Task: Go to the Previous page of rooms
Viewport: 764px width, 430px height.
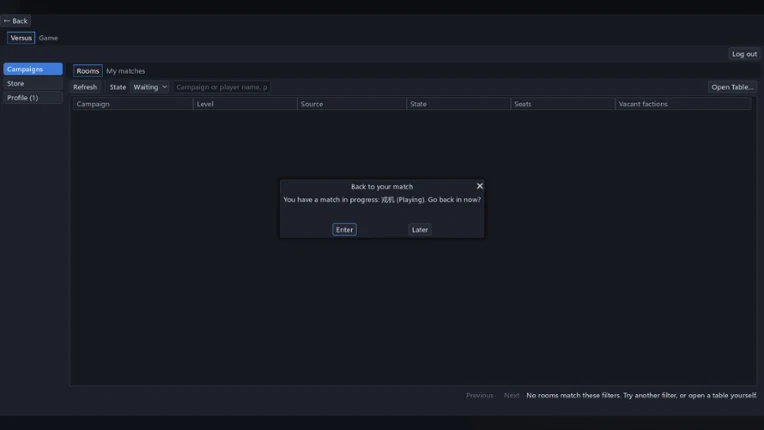Action: point(479,395)
